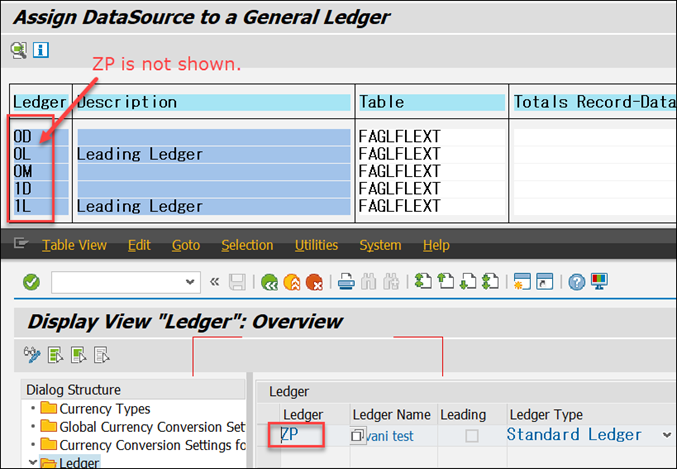The image size is (677, 469).
Task: Click the Select All table icon
Action: [56, 355]
